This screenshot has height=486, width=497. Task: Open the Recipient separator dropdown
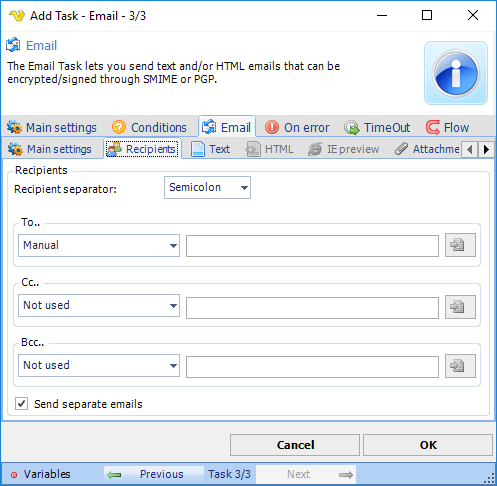[207, 187]
